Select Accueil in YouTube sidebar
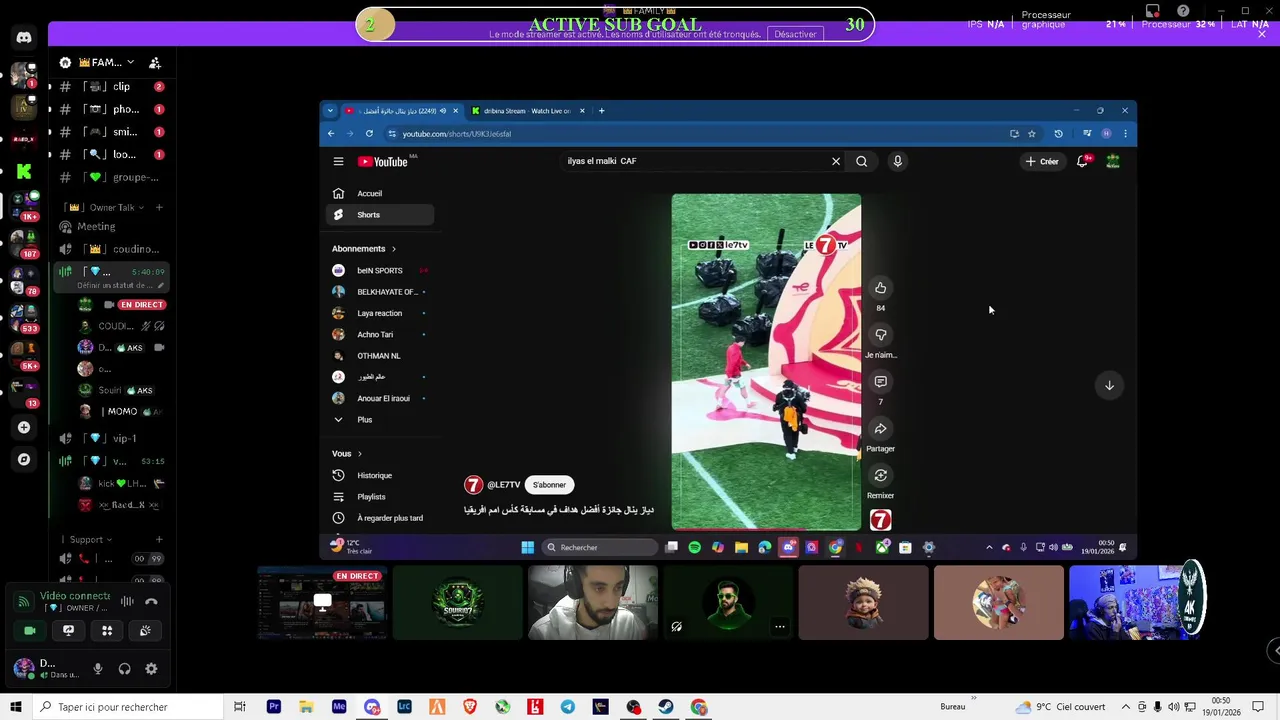 380,193
